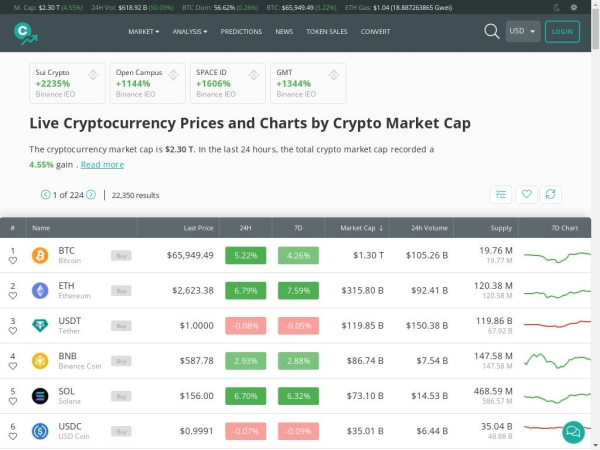Open the customize columns list icon
This screenshot has height=450, width=600.
pos(501,194)
